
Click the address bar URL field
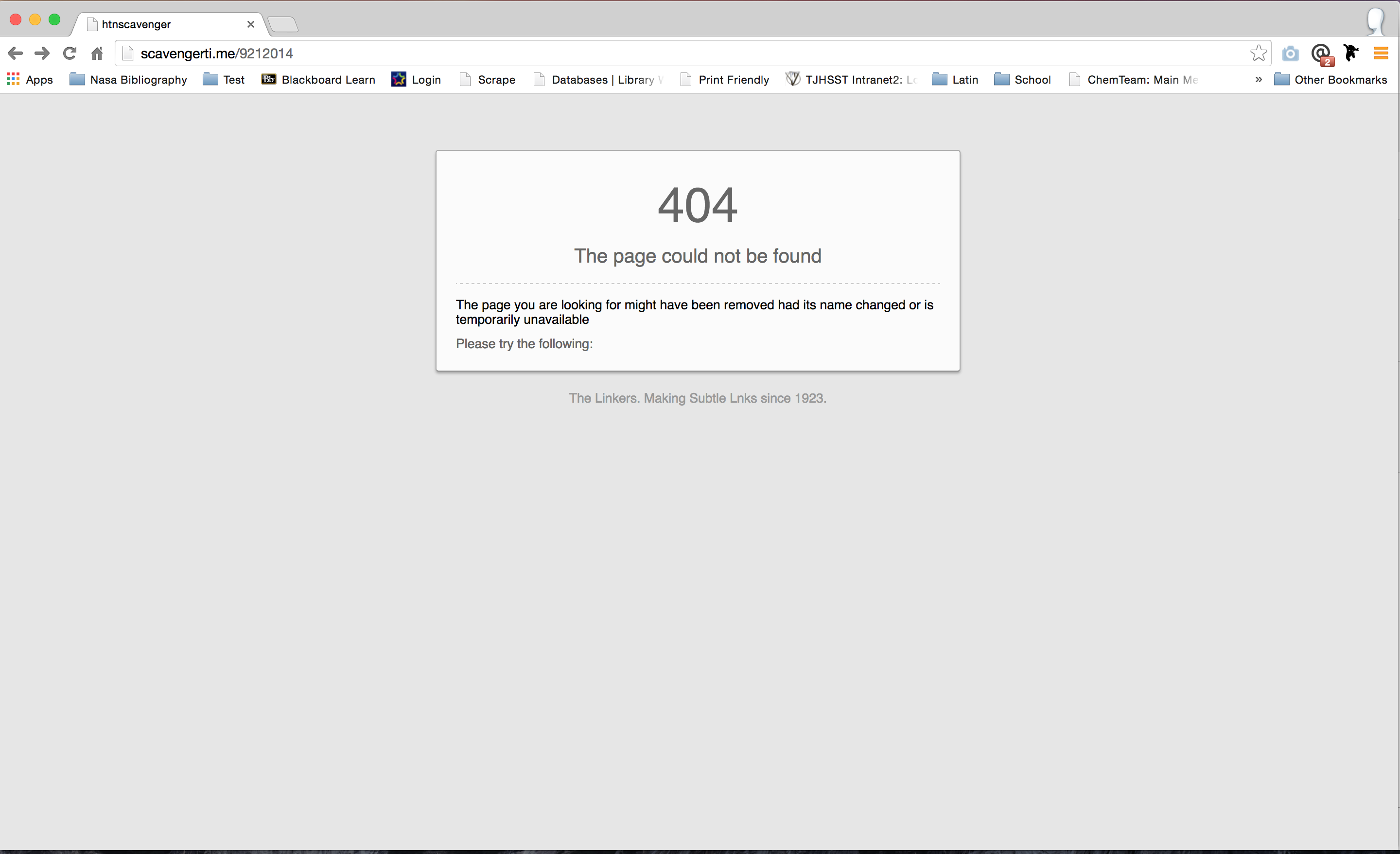682,53
